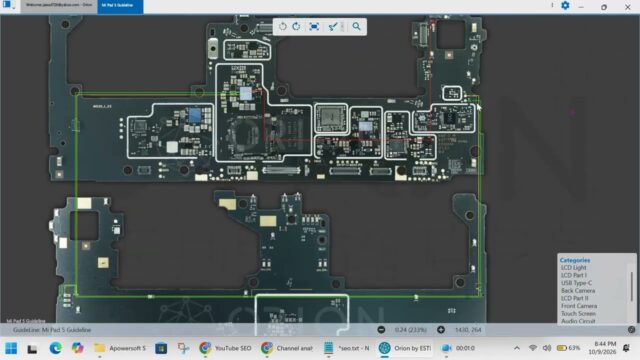Select Audio Circuit category
Viewport: 640px width, 360px height.
point(578,321)
